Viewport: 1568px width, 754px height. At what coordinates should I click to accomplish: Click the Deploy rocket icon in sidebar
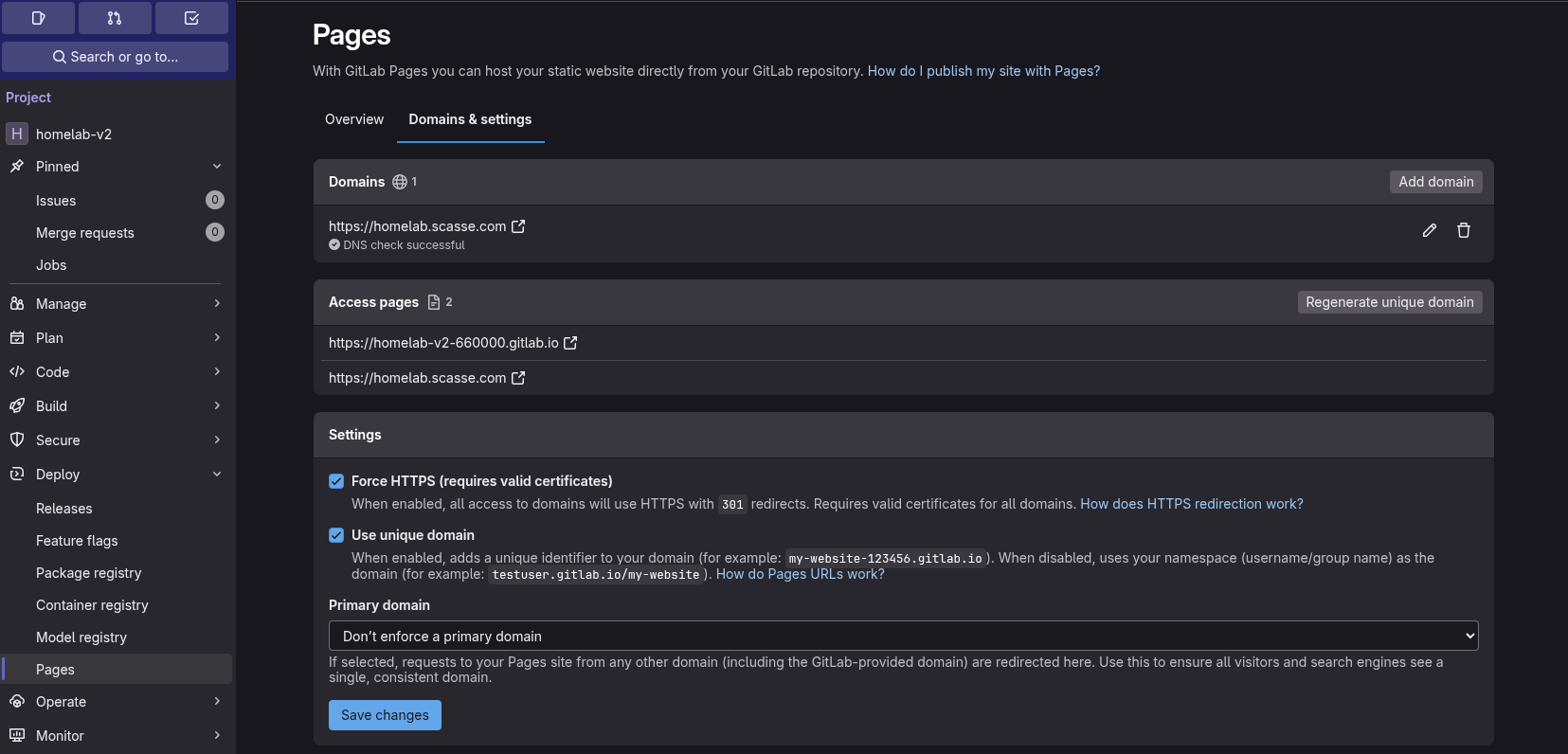point(16,474)
